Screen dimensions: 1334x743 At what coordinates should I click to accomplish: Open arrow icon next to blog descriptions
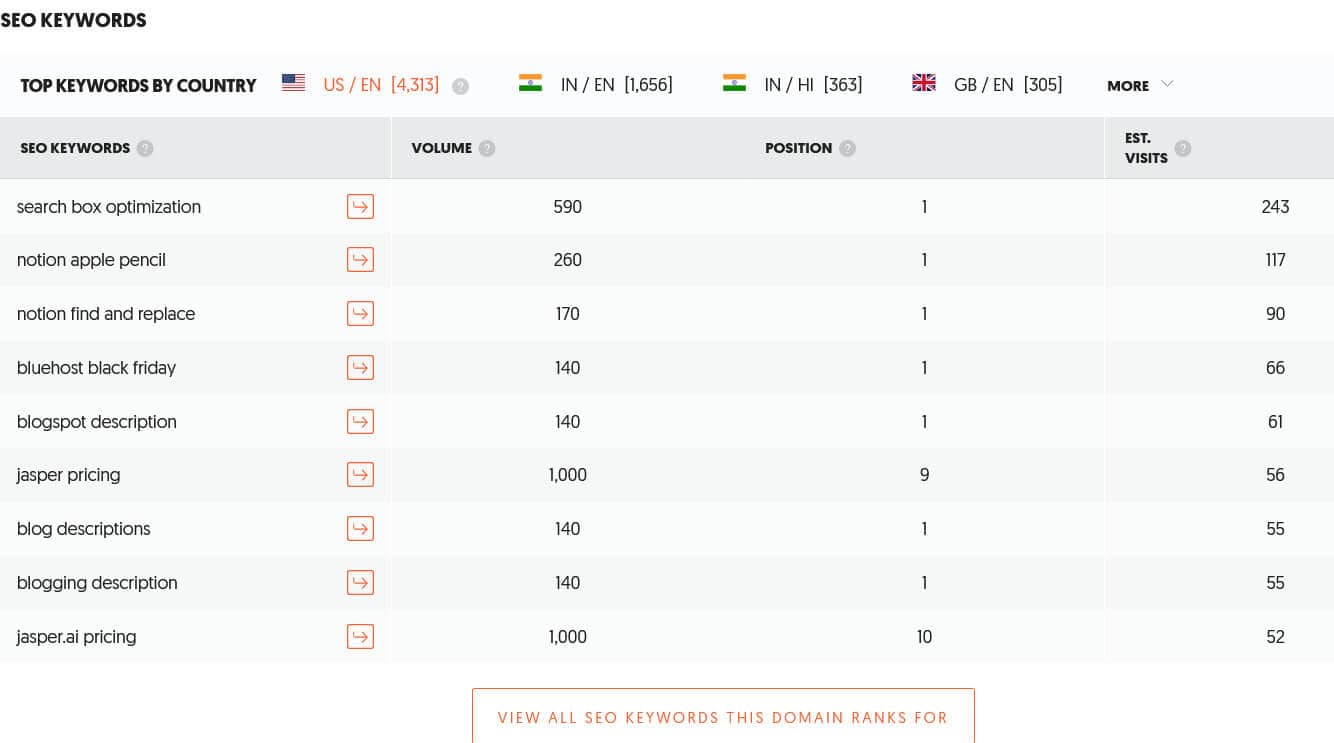tap(360, 529)
